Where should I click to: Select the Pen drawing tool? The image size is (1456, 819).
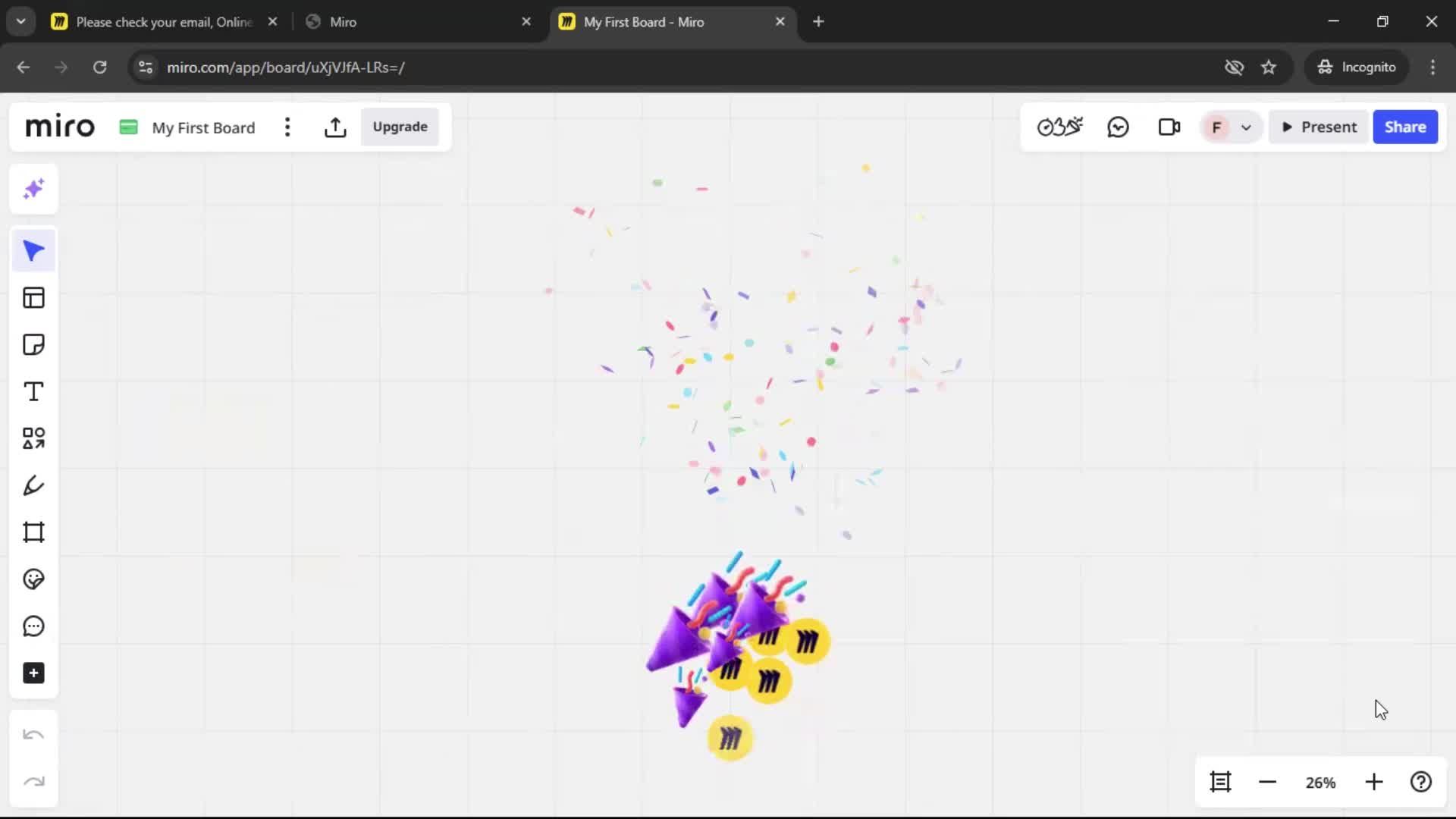pos(33,485)
